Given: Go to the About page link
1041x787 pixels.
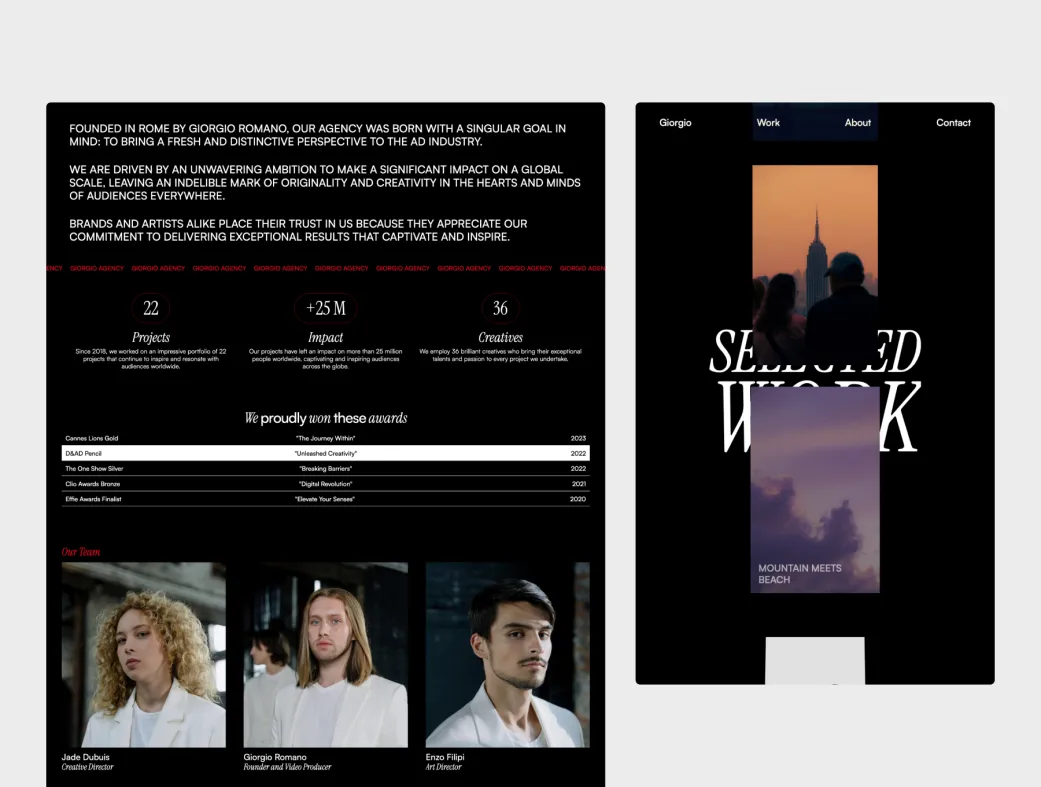Looking at the screenshot, I should click(x=857, y=123).
